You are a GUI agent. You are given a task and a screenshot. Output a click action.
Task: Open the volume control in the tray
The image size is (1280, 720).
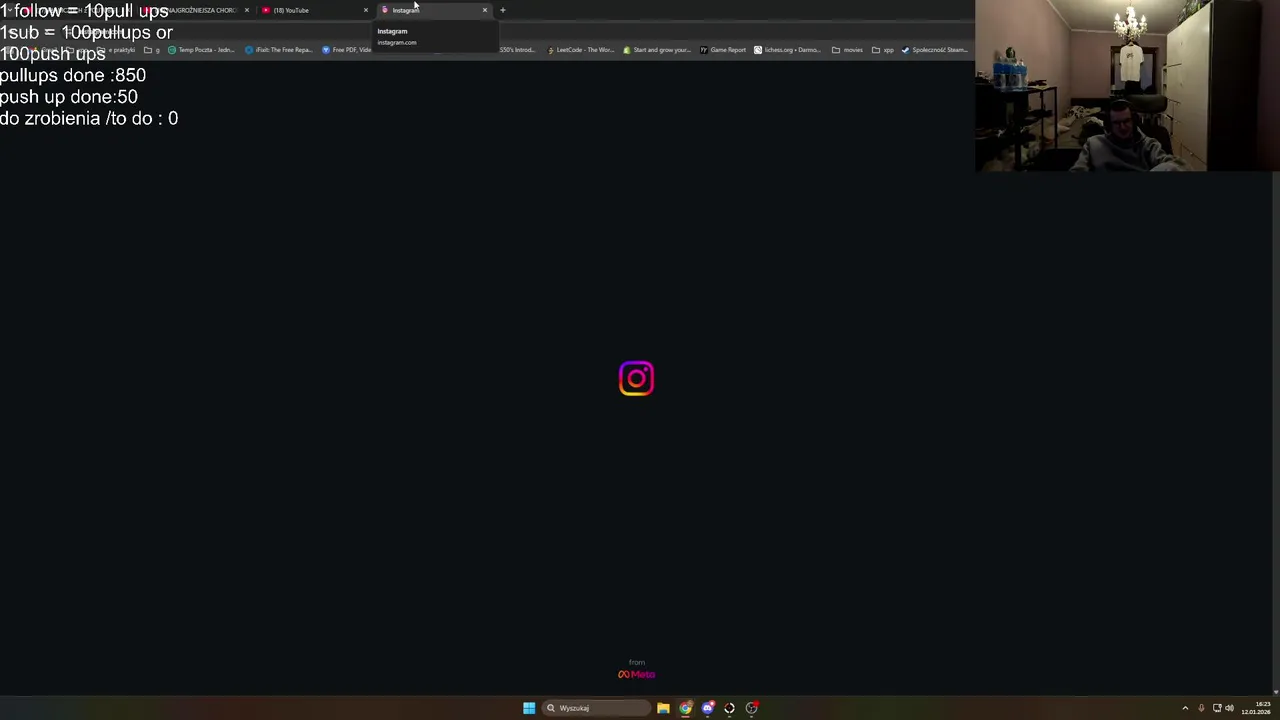coord(1229,708)
